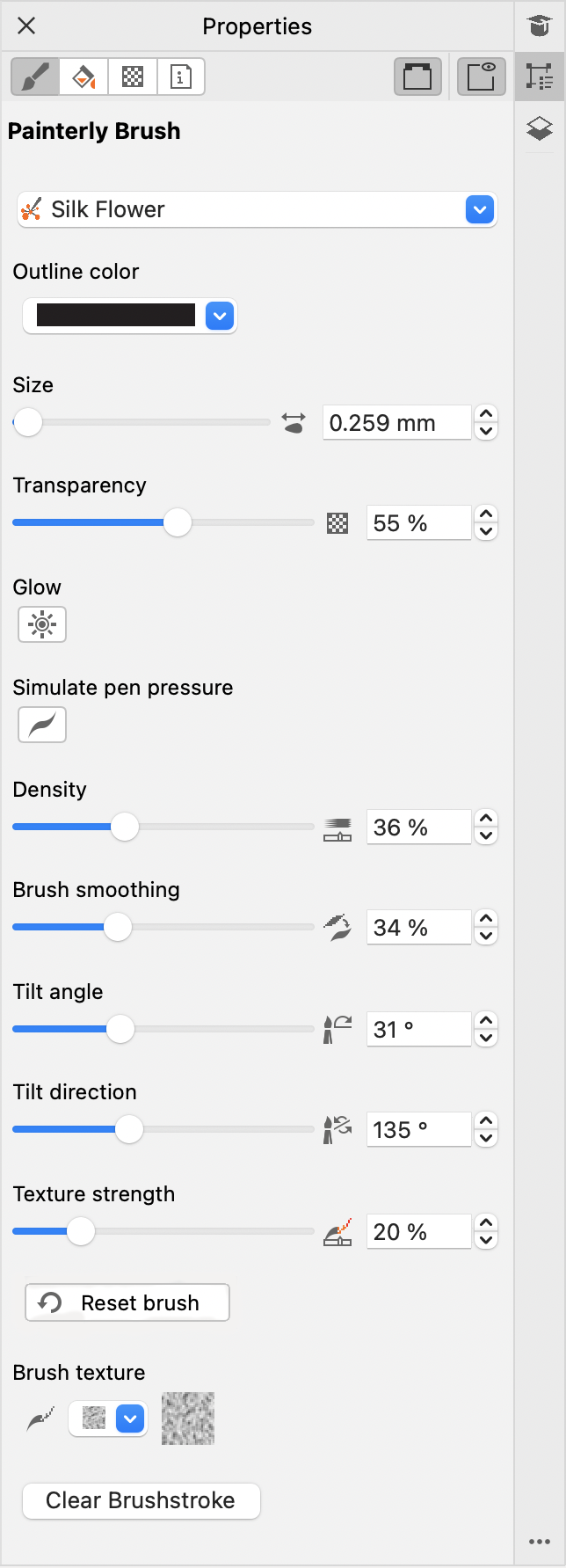
Task: Click the Size value input field
Action: [395, 423]
